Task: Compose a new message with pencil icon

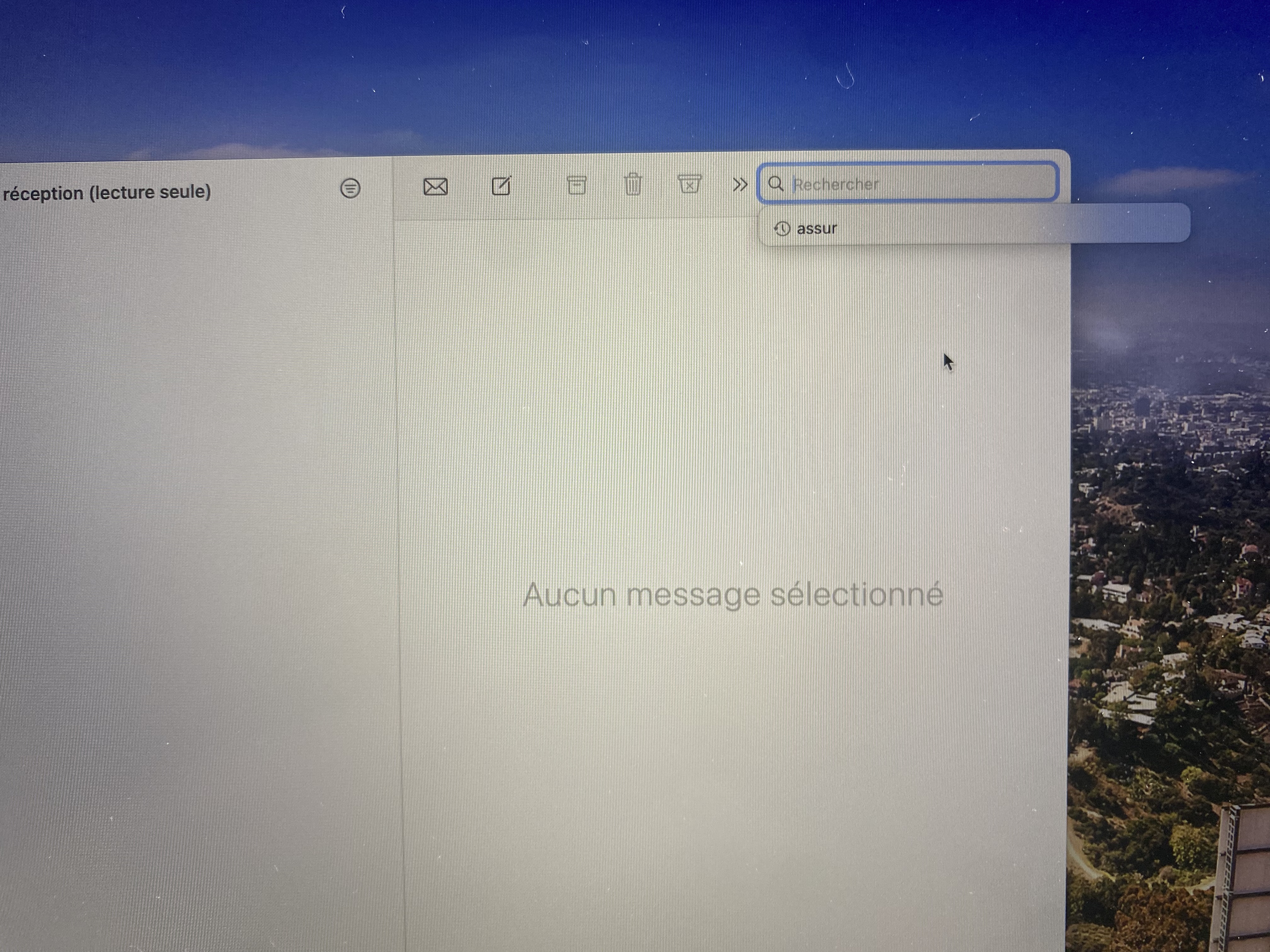Action: pos(501,185)
